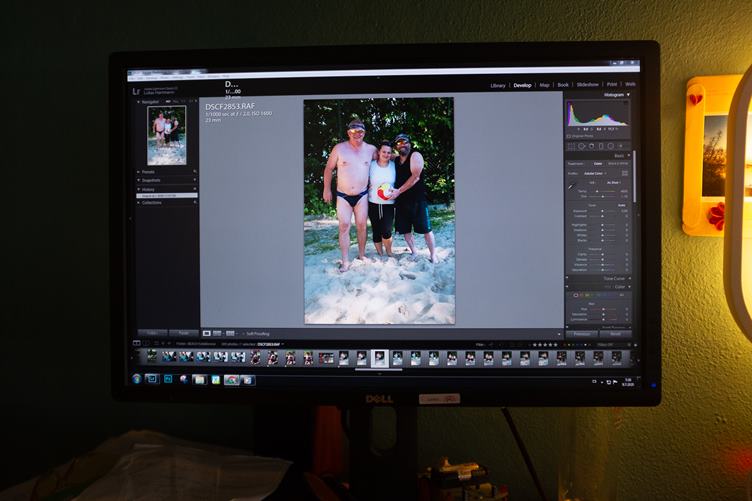
Task: Clear History with the X icon
Action: 195,189
